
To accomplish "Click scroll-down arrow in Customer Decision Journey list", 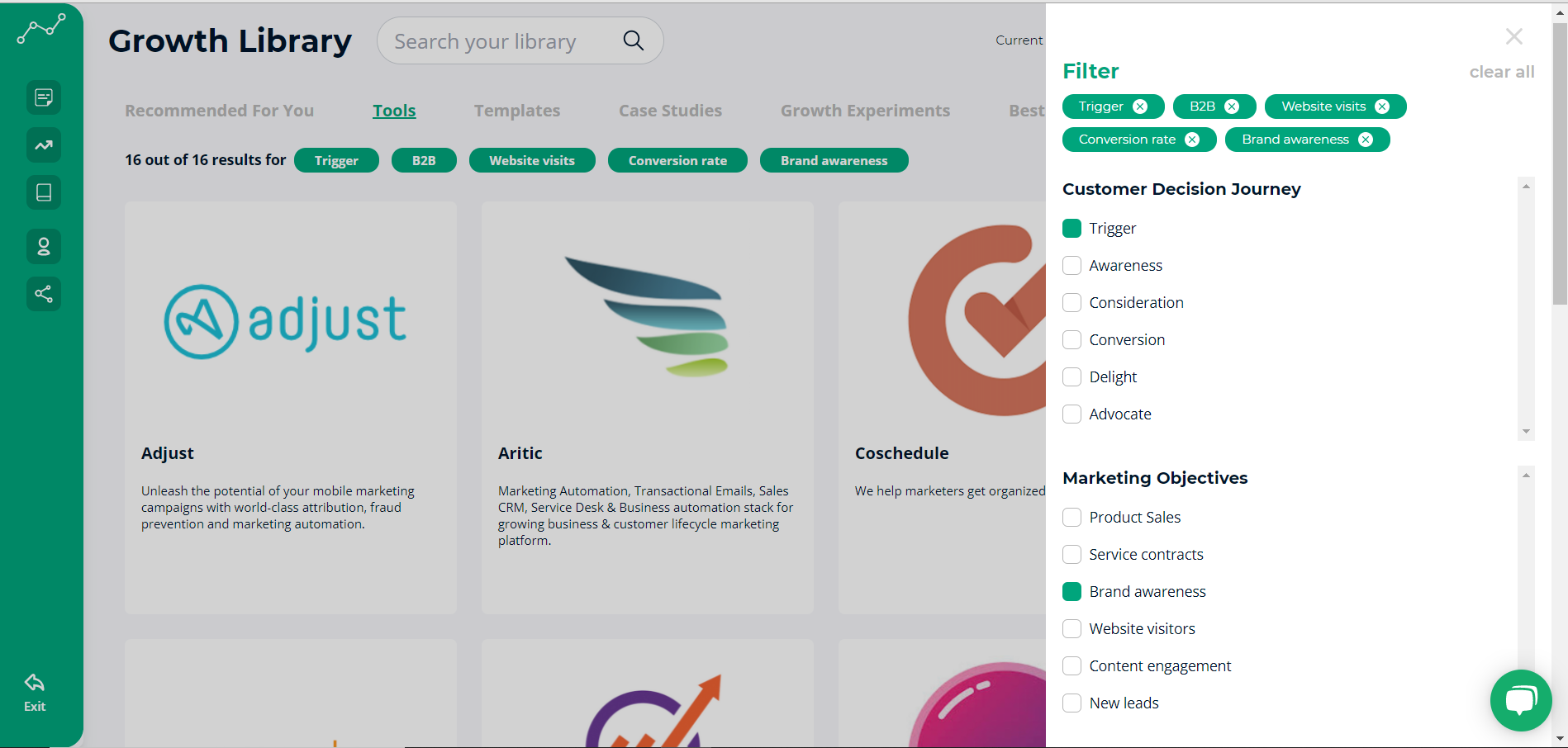I will (x=1526, y=432).
